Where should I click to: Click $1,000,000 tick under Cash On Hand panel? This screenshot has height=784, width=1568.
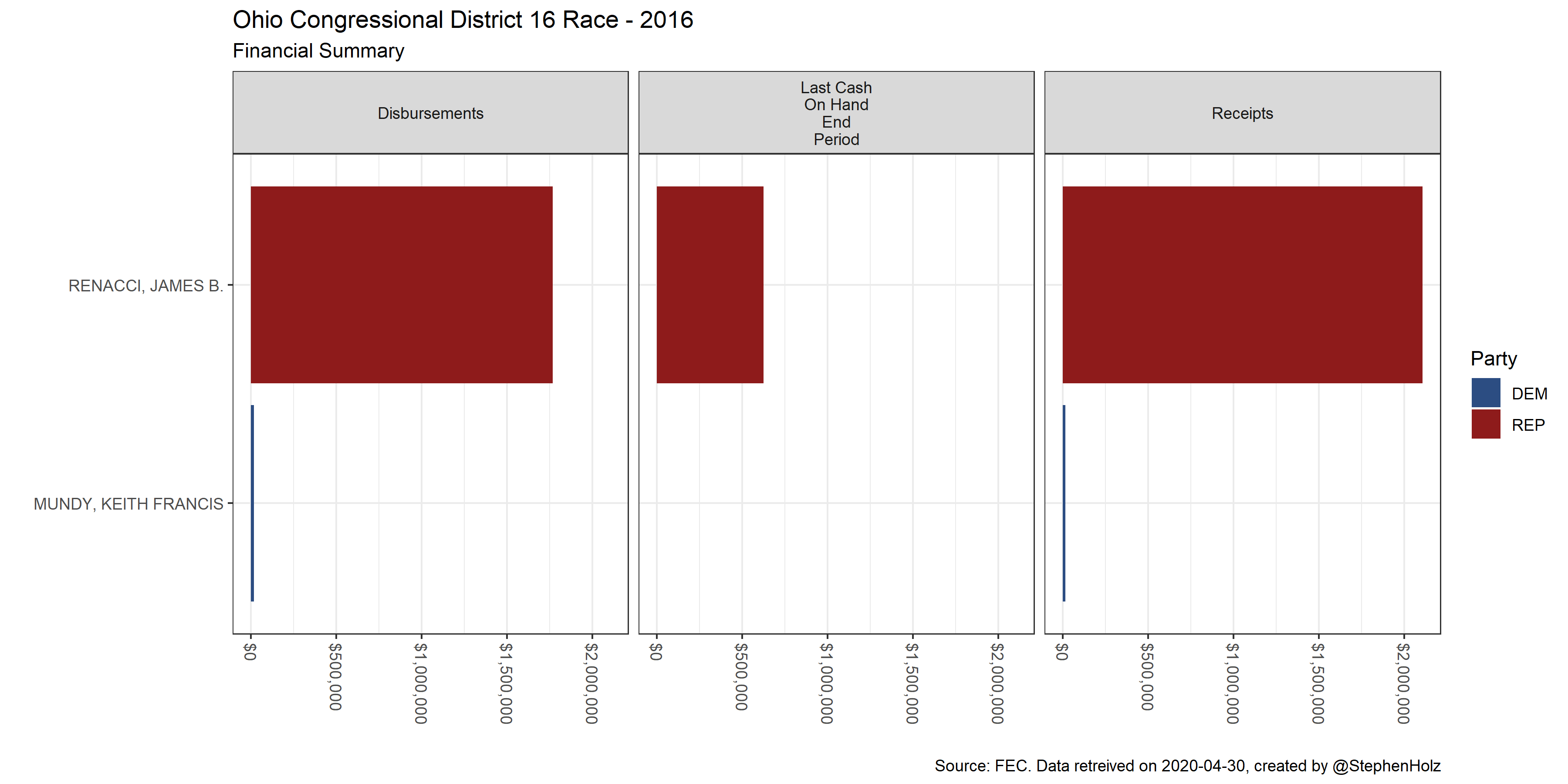(x=827, y=683)
